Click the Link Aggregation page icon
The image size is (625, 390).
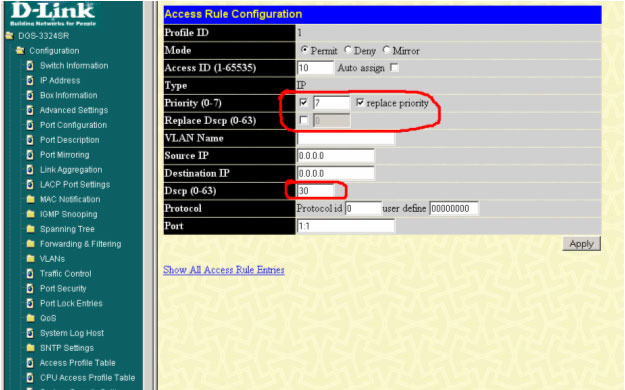tap(30, 169)
